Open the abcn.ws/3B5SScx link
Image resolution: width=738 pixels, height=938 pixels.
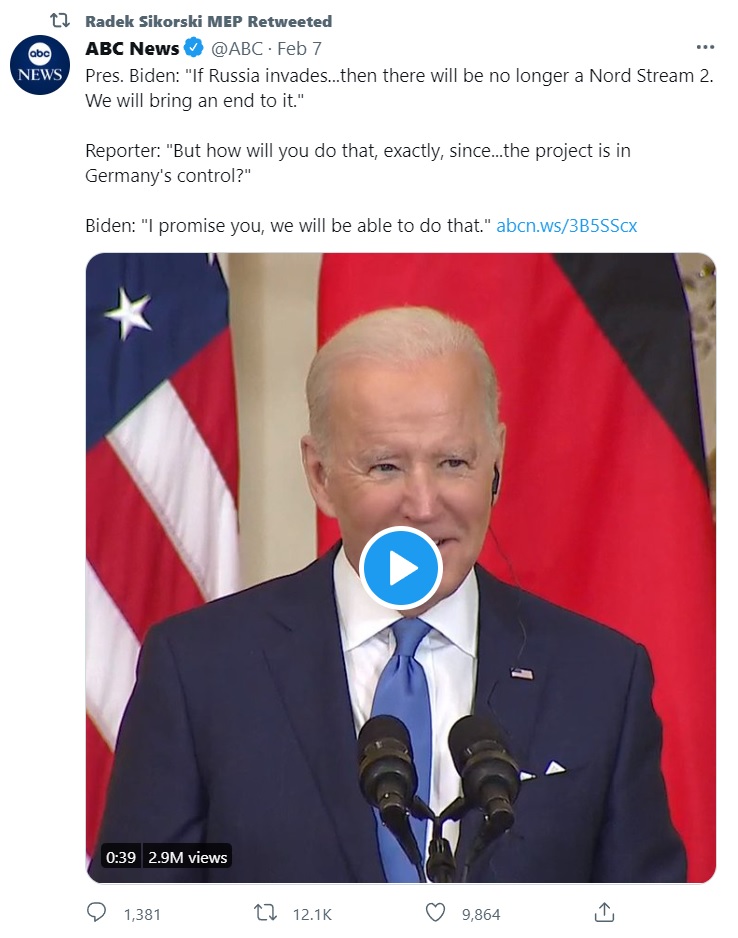[x=566, y=226]
